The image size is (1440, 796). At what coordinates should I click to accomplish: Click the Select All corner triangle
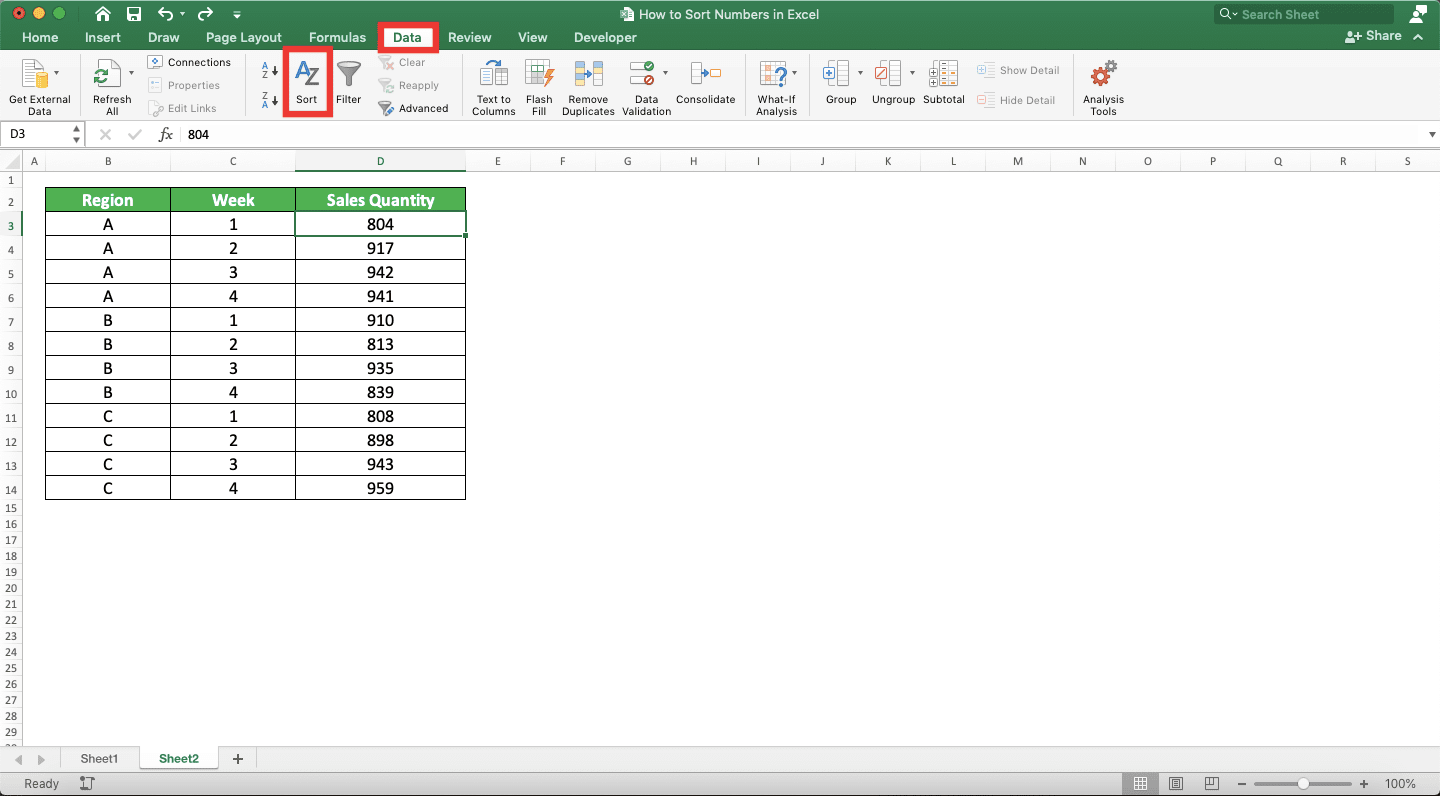point(11,161)
